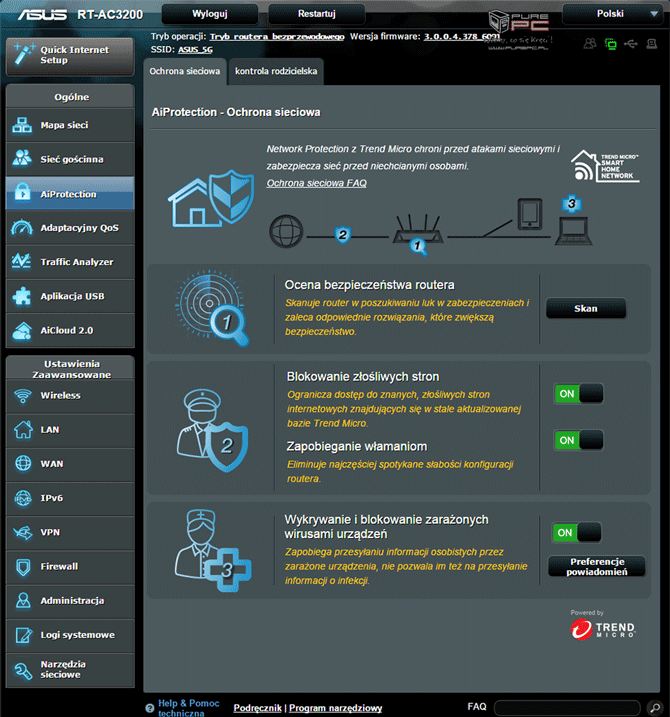Open the Podręcznik link
The width and height of the screenshot is (670, 717).
click(257, 708)
